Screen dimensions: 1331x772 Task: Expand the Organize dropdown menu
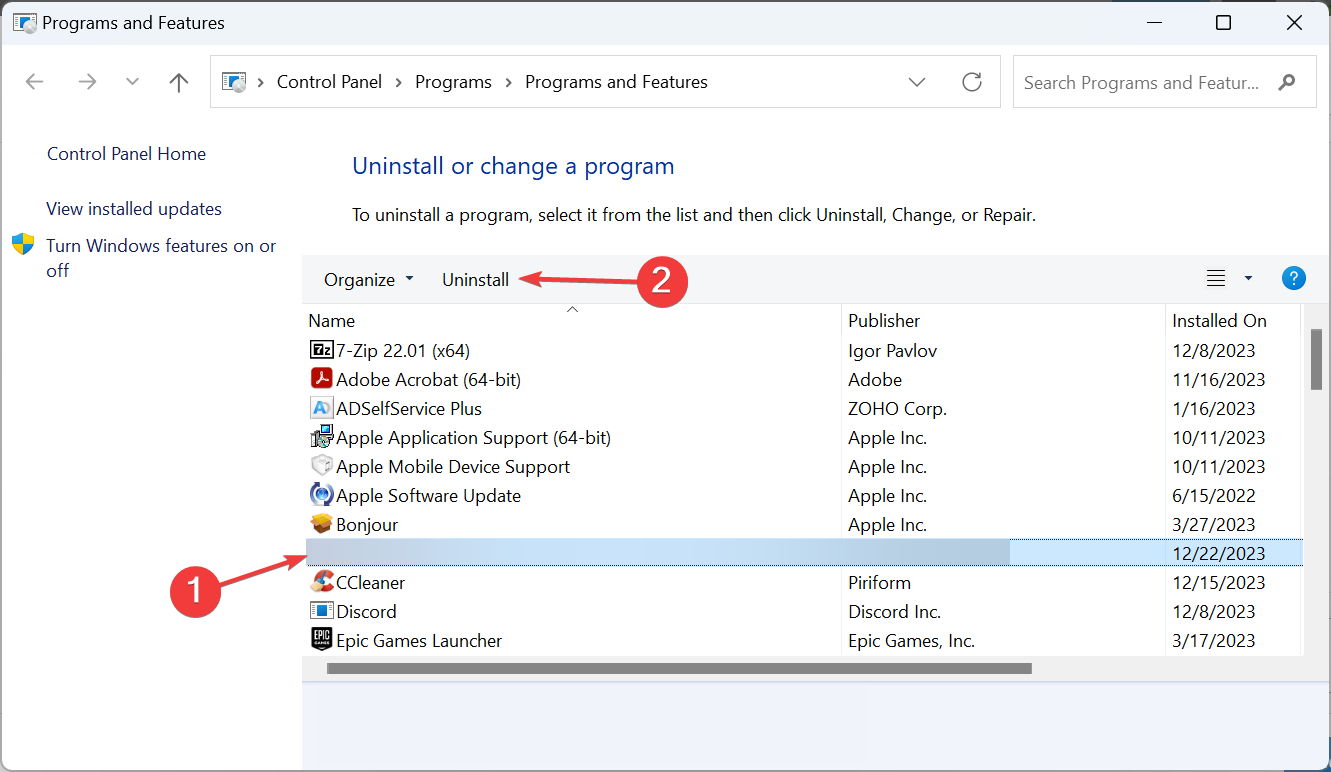click(x=368, y=280)
